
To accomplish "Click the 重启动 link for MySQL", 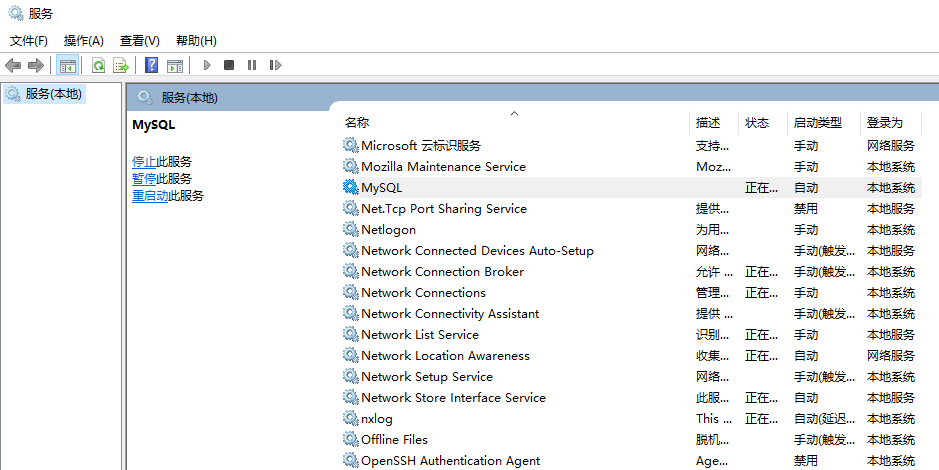I will tap(150, 196).
